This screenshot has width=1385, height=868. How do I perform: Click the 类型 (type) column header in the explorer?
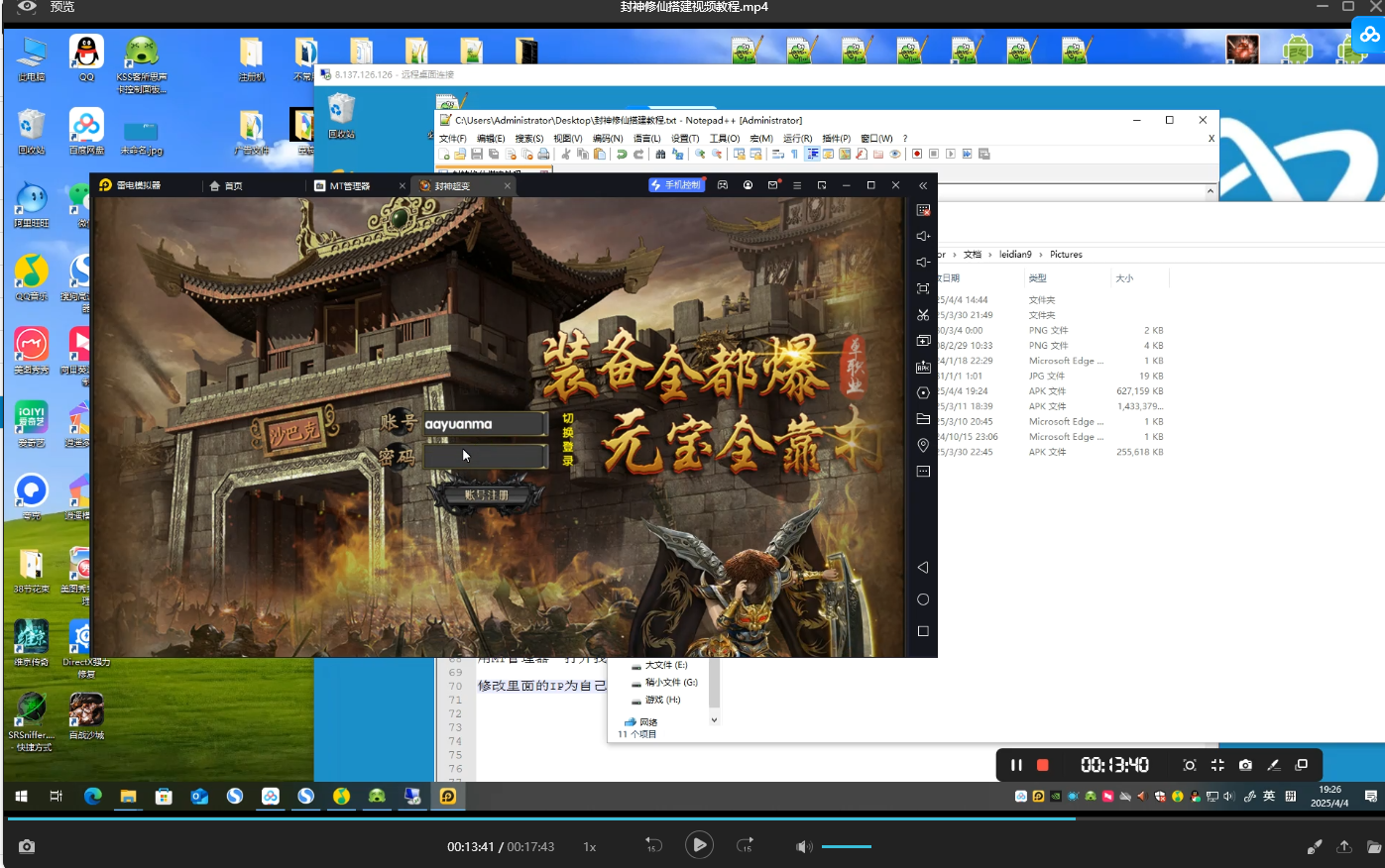click(x=1038, y=278)
